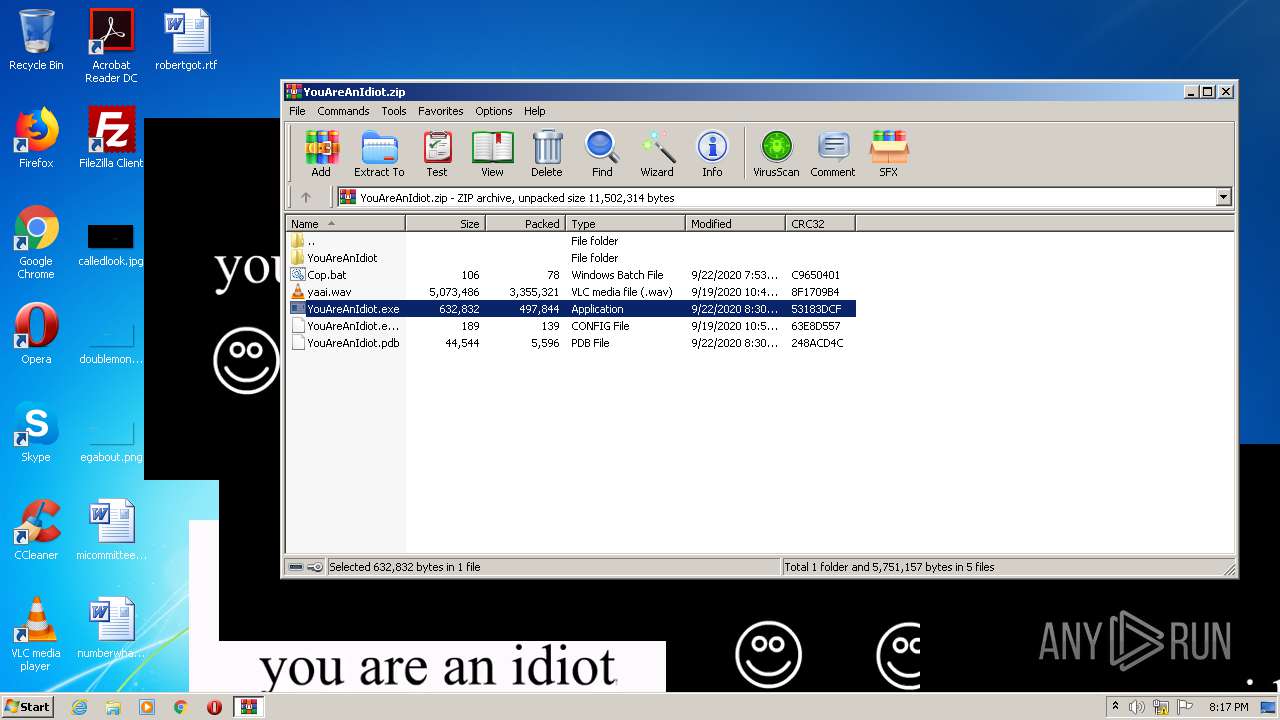Select the YouAreAnIdiot.e... CONFIG file
1280x720 pixels.
tap(570, 326)
